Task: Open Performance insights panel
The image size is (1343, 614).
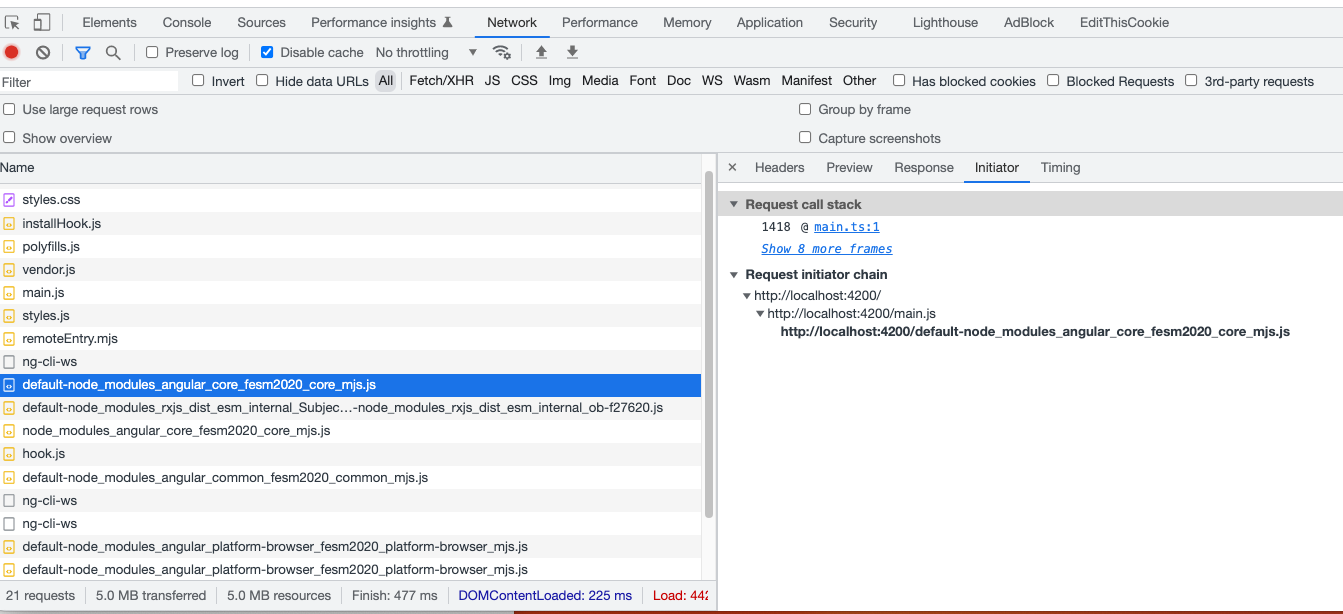Action: 382,22
